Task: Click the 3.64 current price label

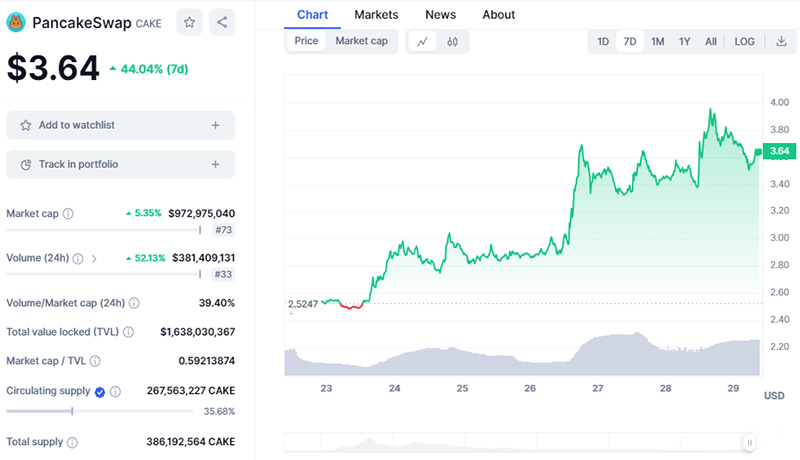Action: click(779, 151)
